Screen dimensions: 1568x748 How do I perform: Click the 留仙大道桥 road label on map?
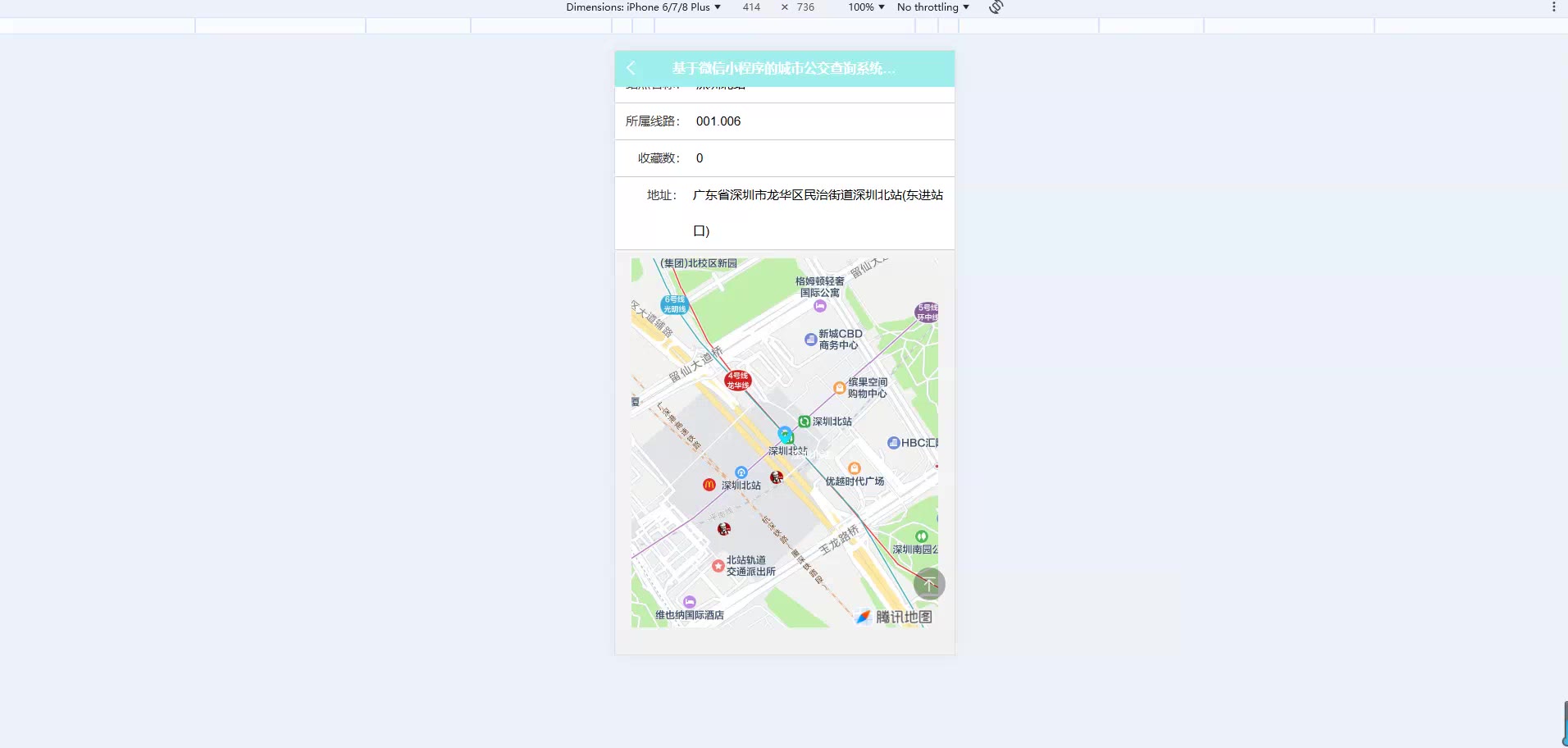(x=695, y=365)
